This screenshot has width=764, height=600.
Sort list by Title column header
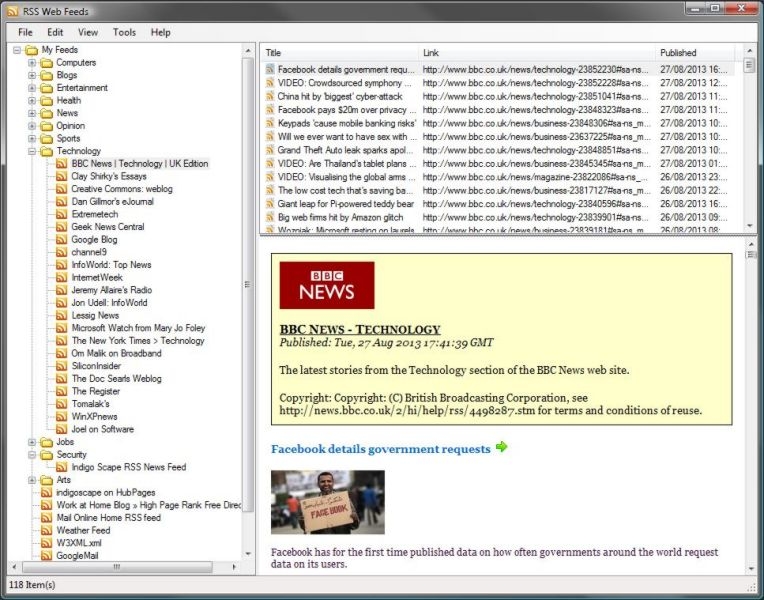[340, 53]
